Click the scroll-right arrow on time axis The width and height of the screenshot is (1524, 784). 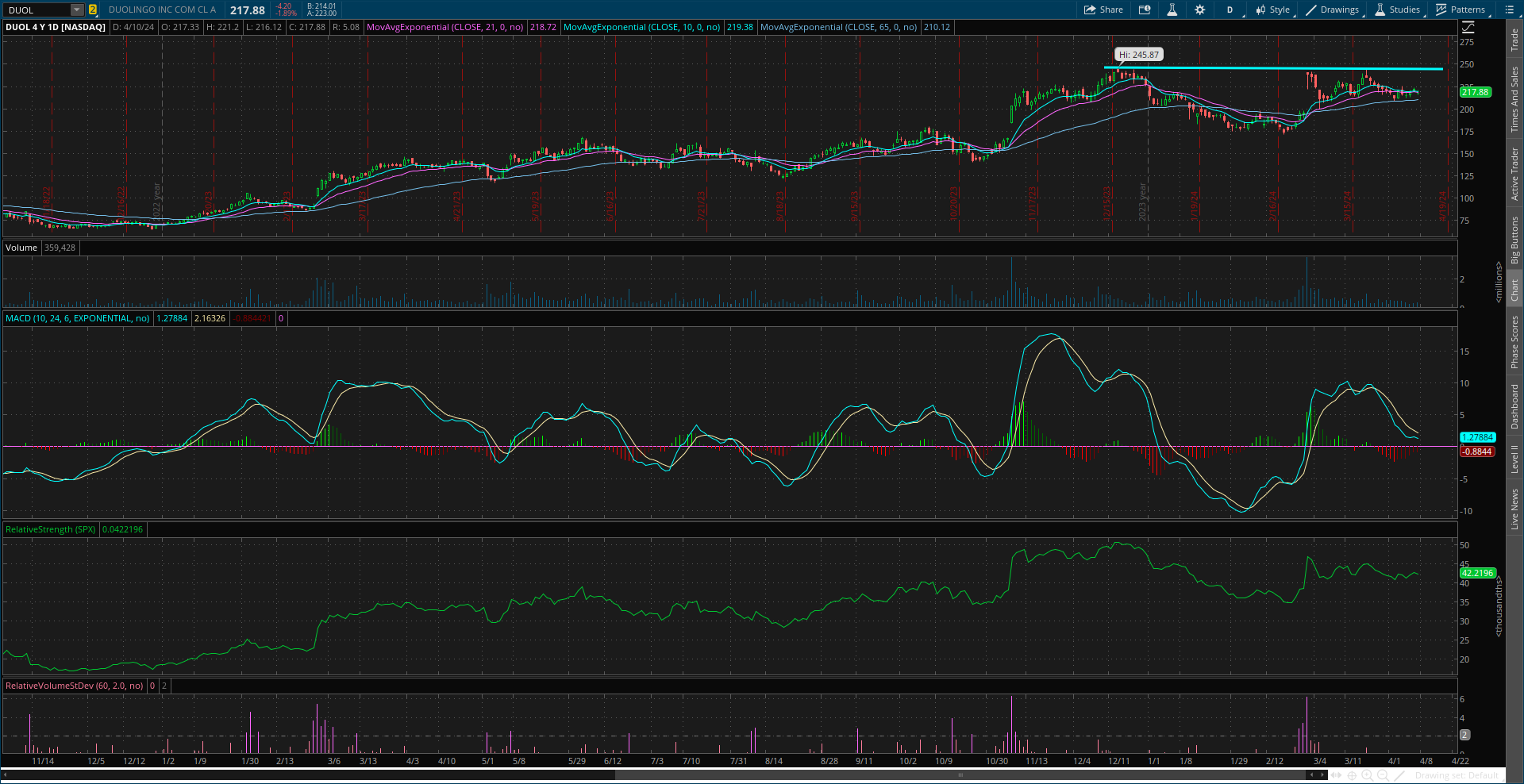[1322, 774]
